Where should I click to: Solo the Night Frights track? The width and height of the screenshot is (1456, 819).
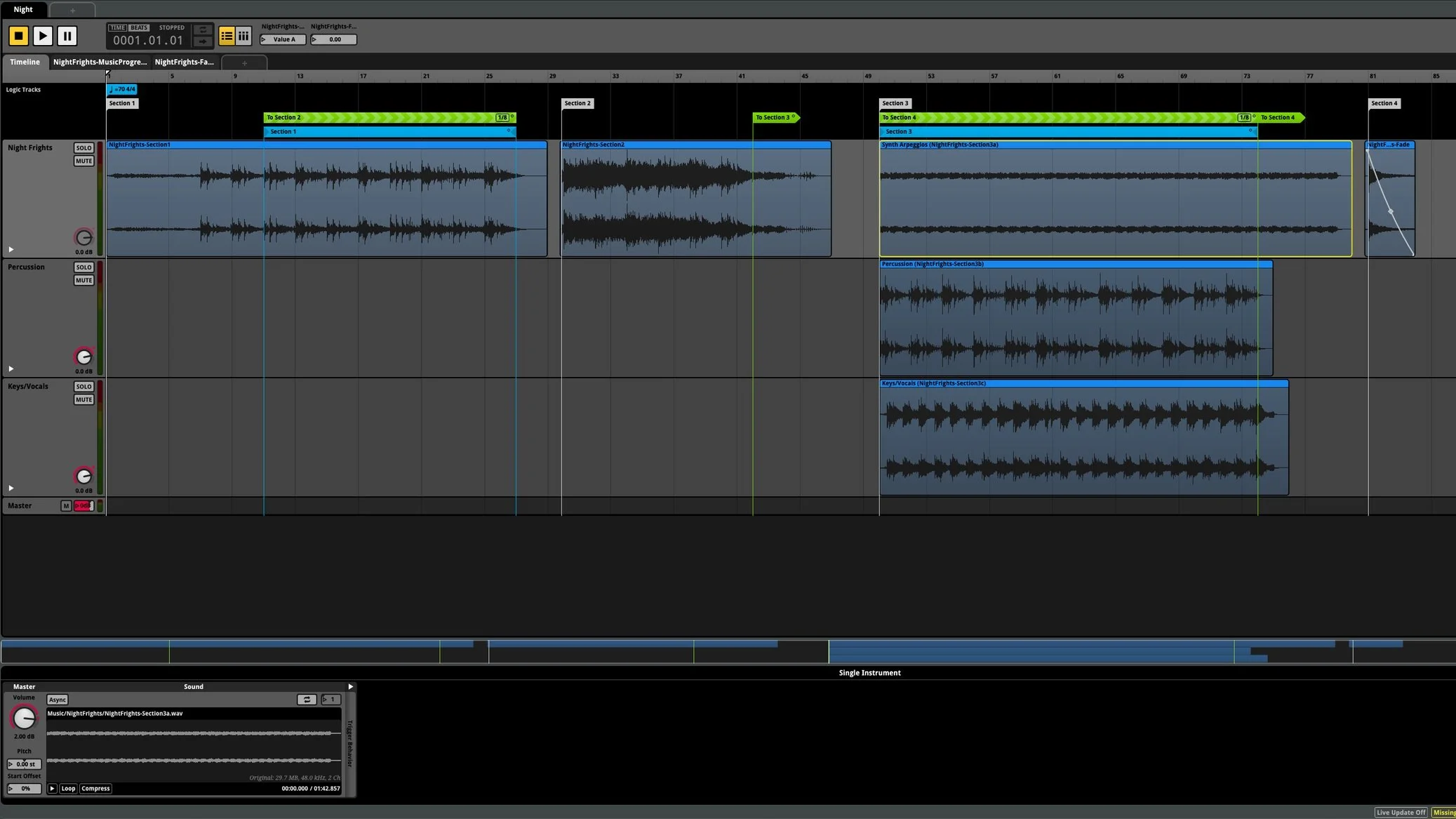pos(84,148)
